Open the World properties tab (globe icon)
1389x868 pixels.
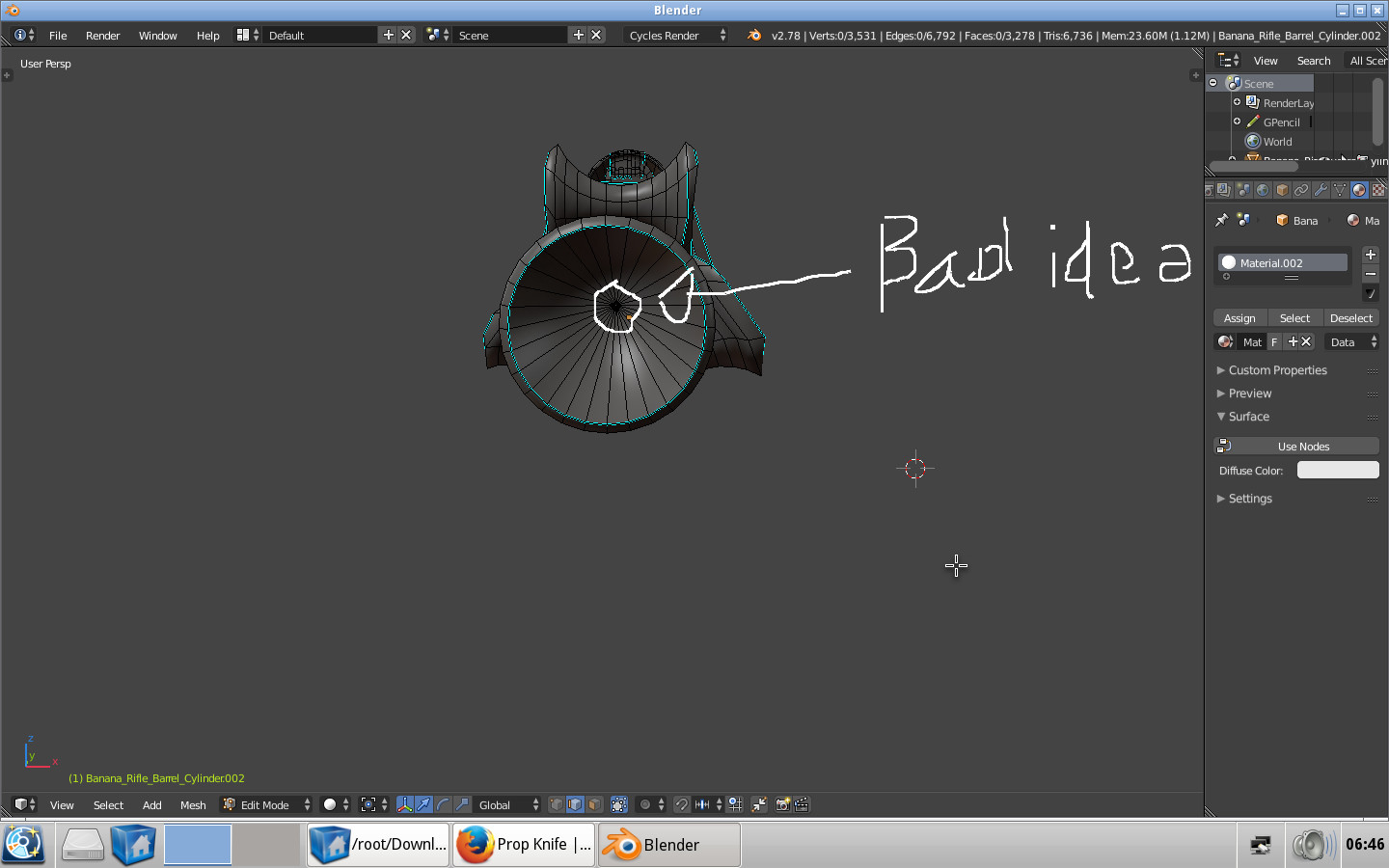[x=1263, y=190]
